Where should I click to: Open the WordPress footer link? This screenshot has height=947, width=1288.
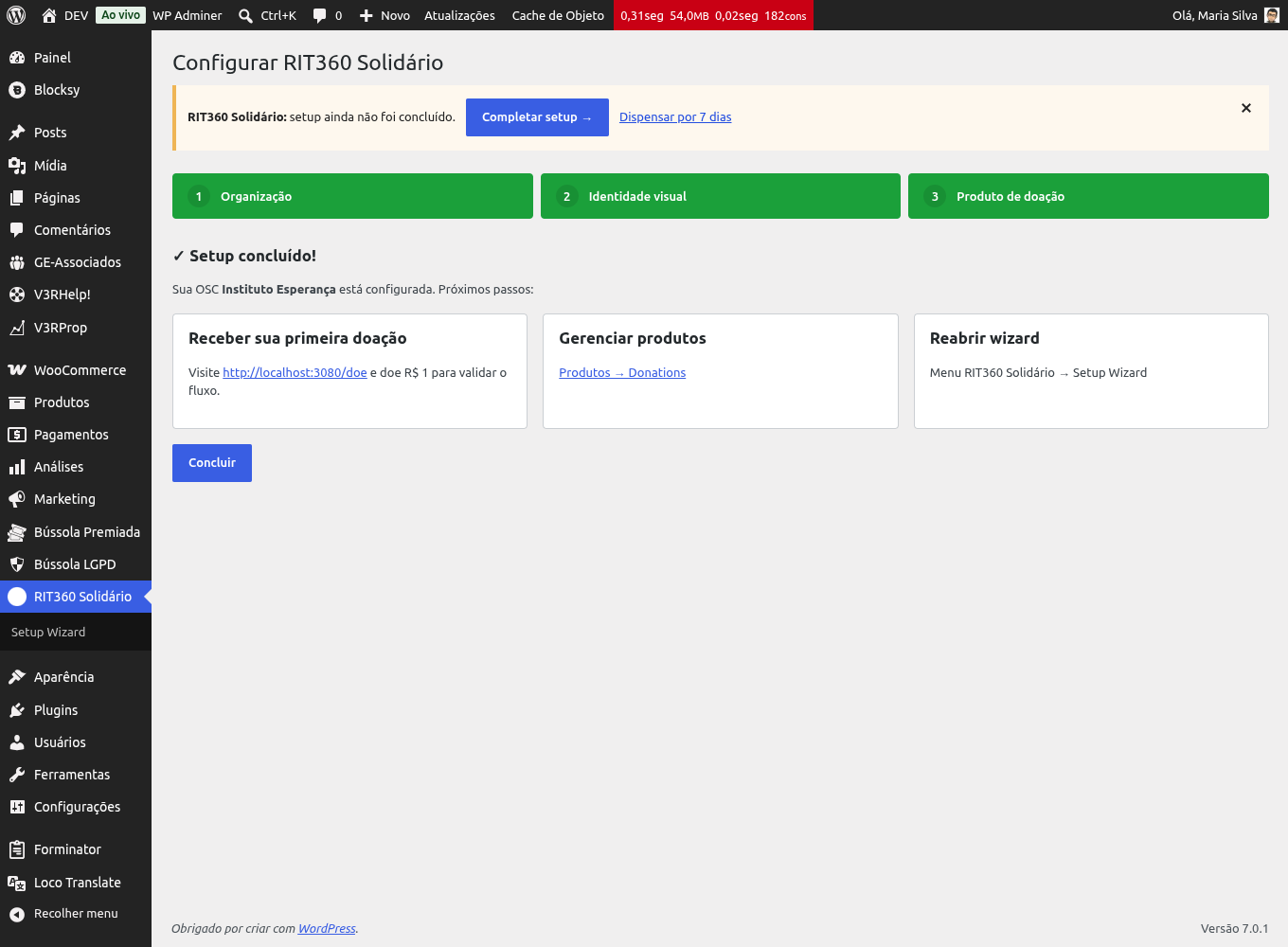pos(327,929)
